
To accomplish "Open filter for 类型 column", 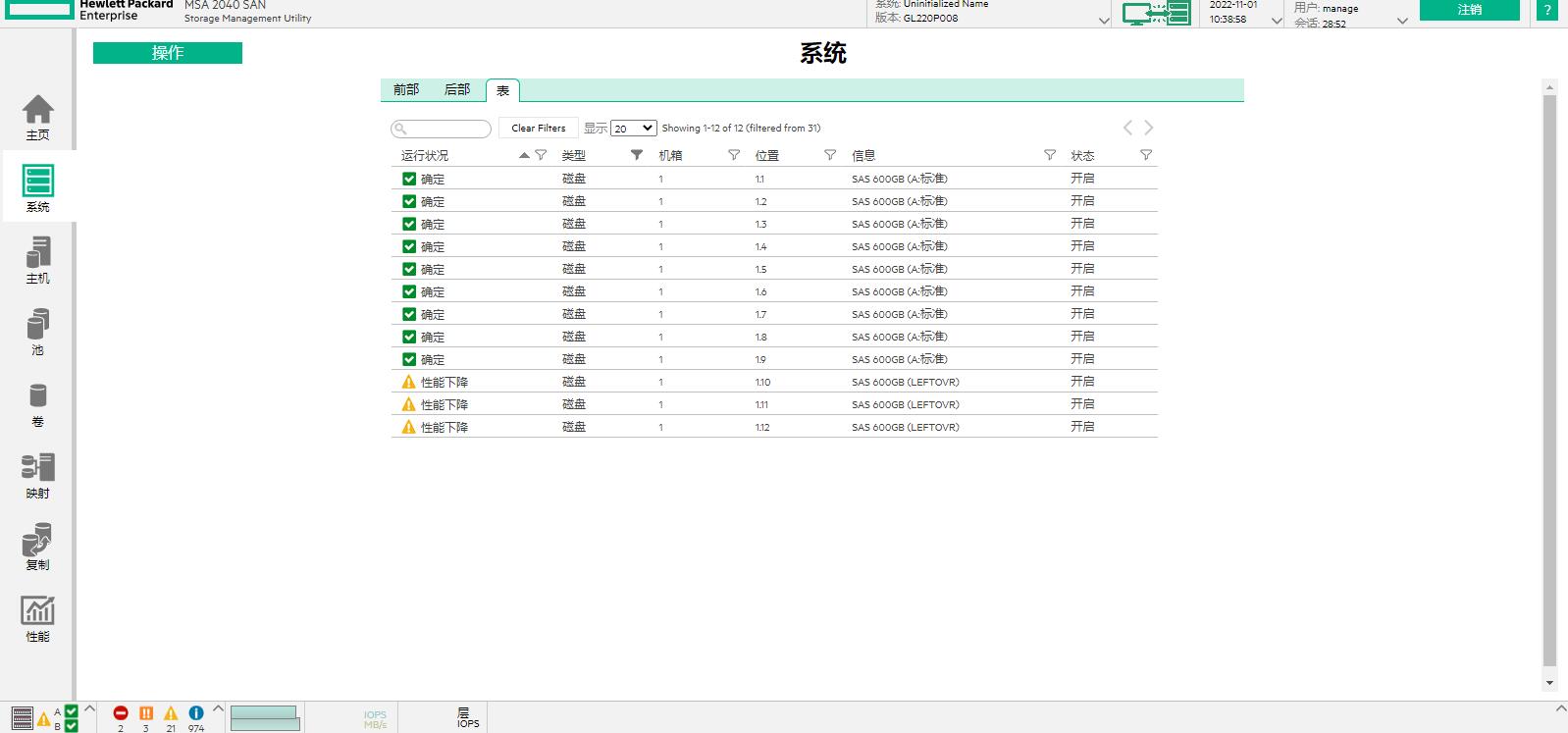I will 637,155.
